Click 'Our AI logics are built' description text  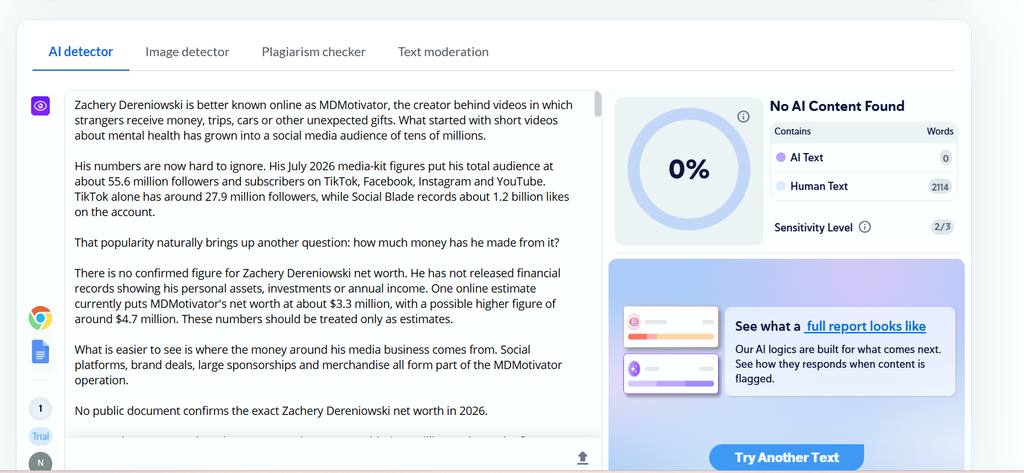[x=839, y=363]
